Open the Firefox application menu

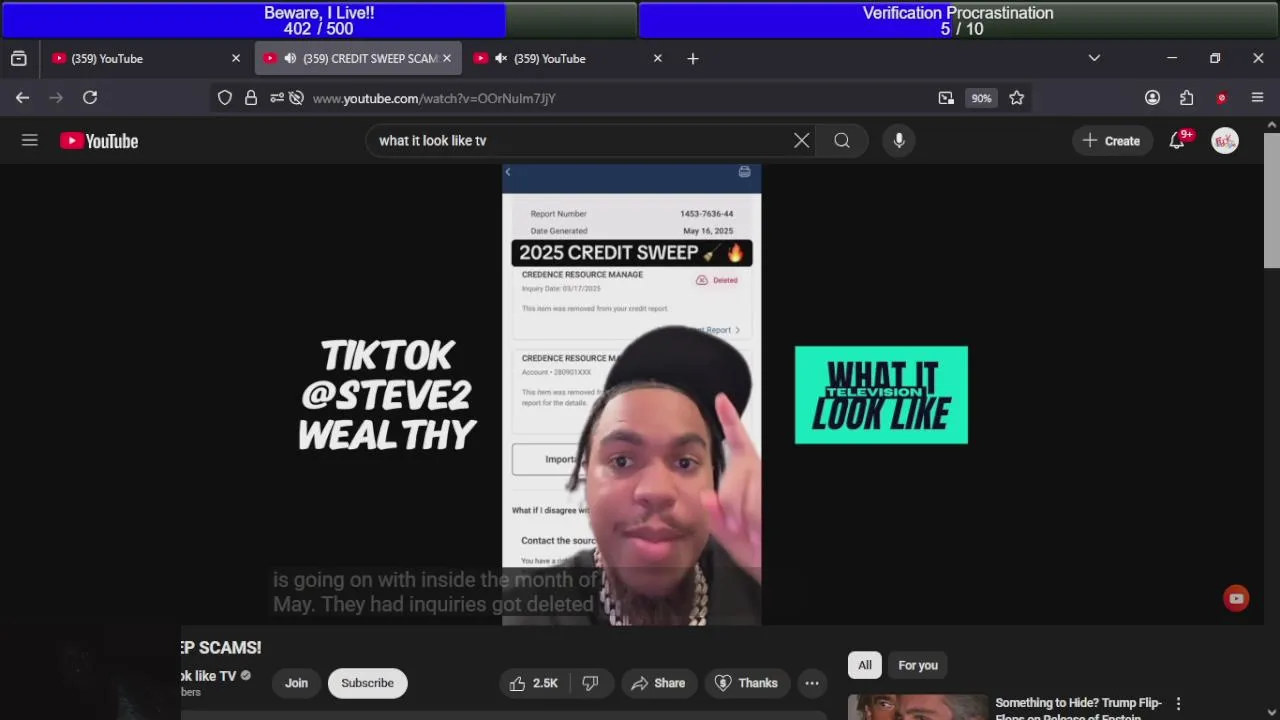click(x=1257, y=98)
